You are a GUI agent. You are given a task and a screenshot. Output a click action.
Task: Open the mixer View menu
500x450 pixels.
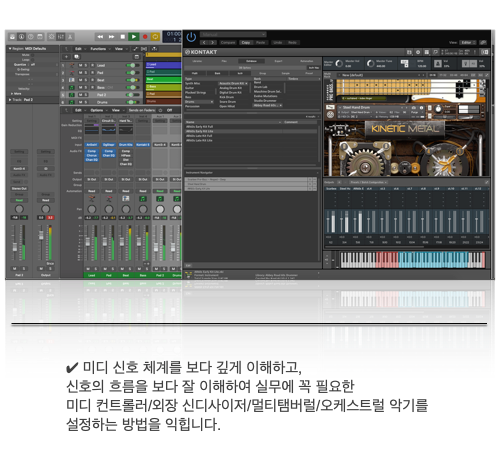point(117,110)
